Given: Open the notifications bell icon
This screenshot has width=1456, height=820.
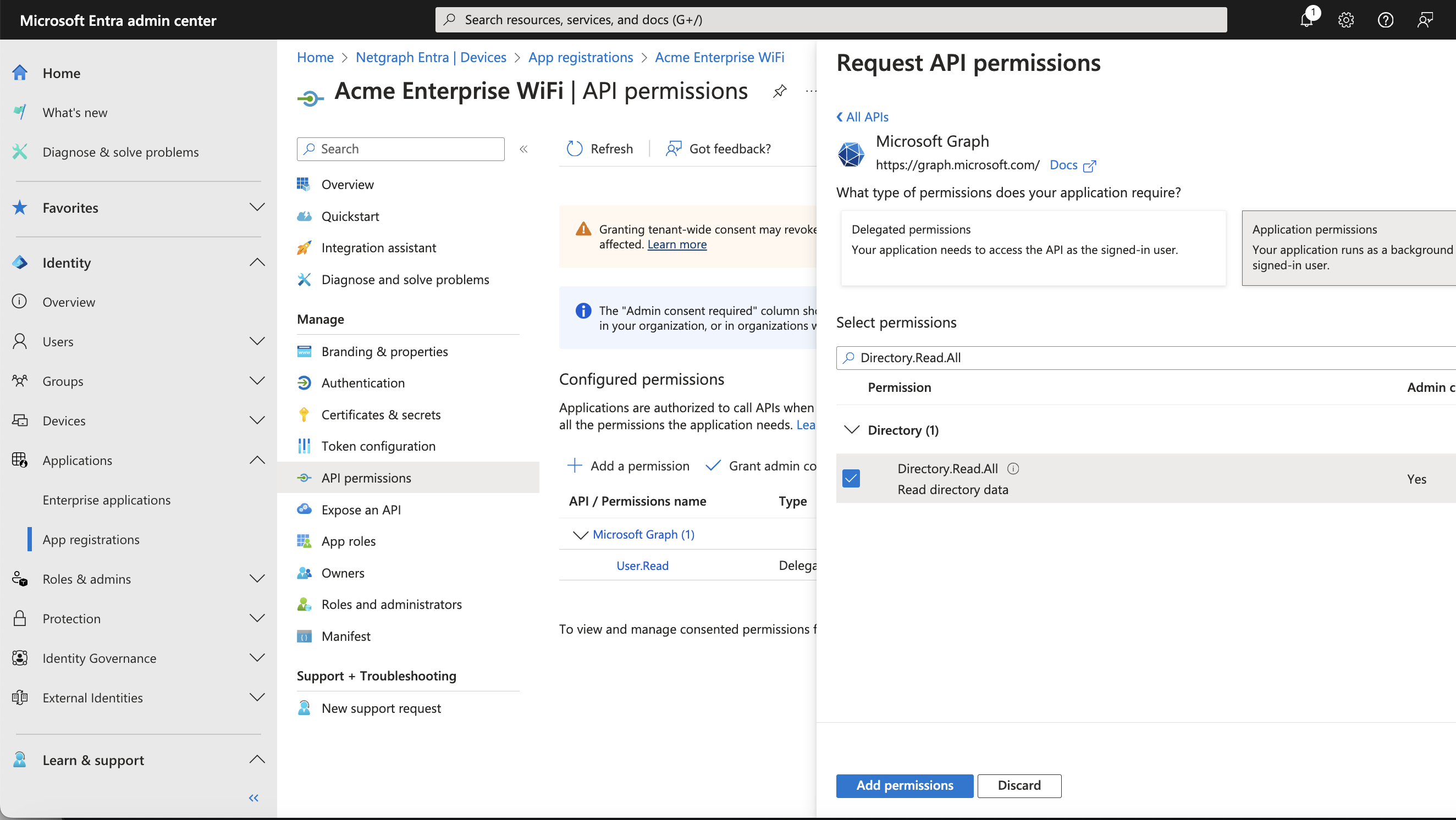Looking at the screenshot, I should [1306, 20].
